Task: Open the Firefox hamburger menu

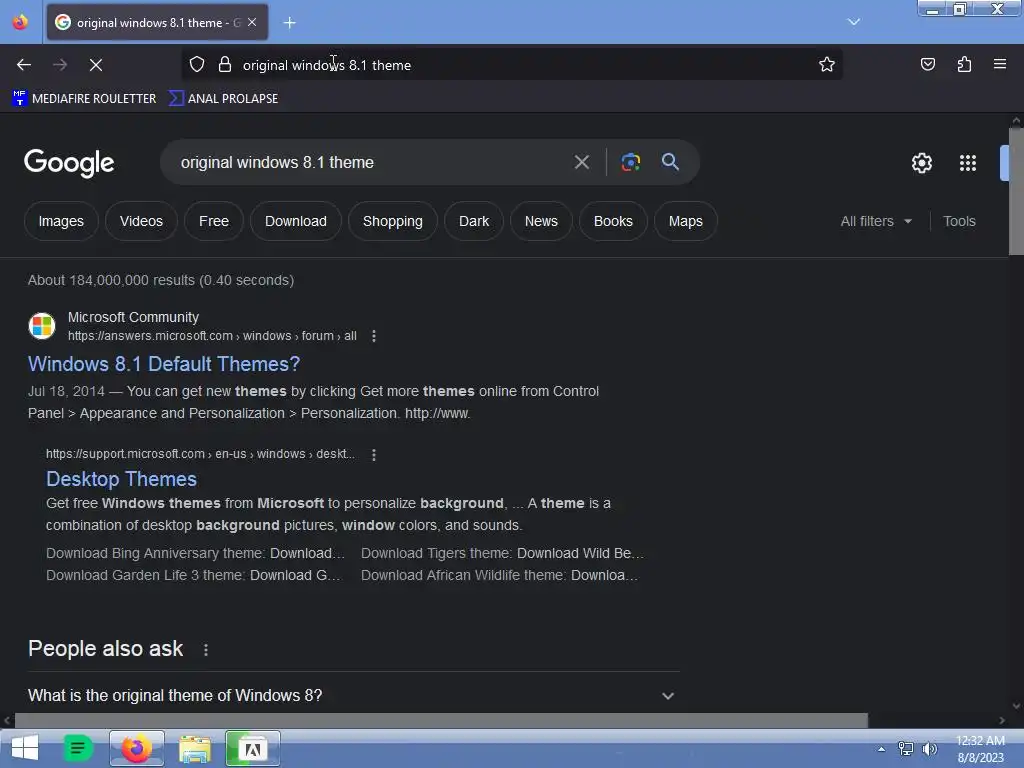Action: coord(1000,64)
